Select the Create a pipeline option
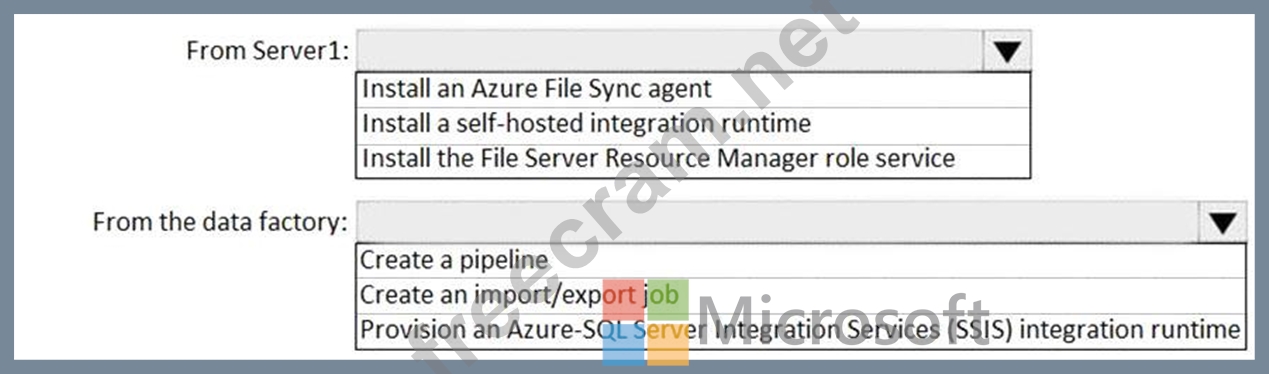 (x=800, y=260)
